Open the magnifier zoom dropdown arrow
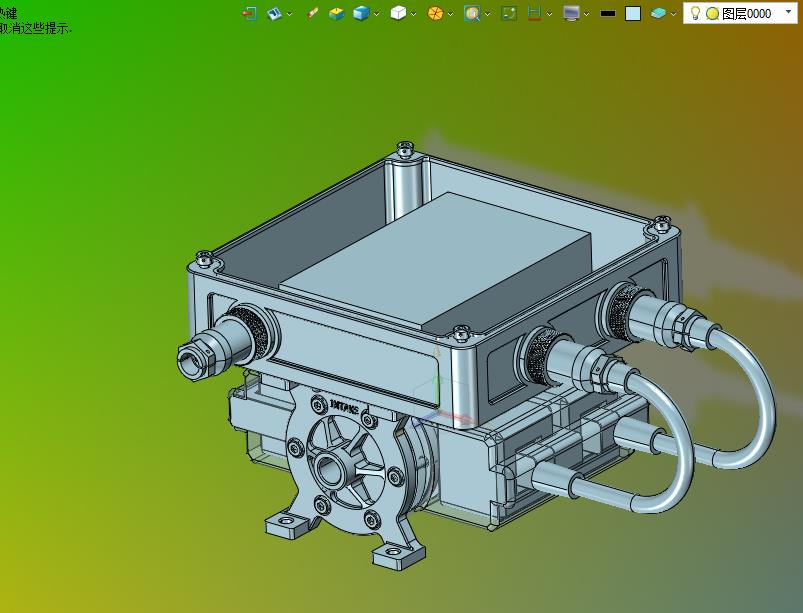This screenshot has height=613, width=803. [487, 14]
